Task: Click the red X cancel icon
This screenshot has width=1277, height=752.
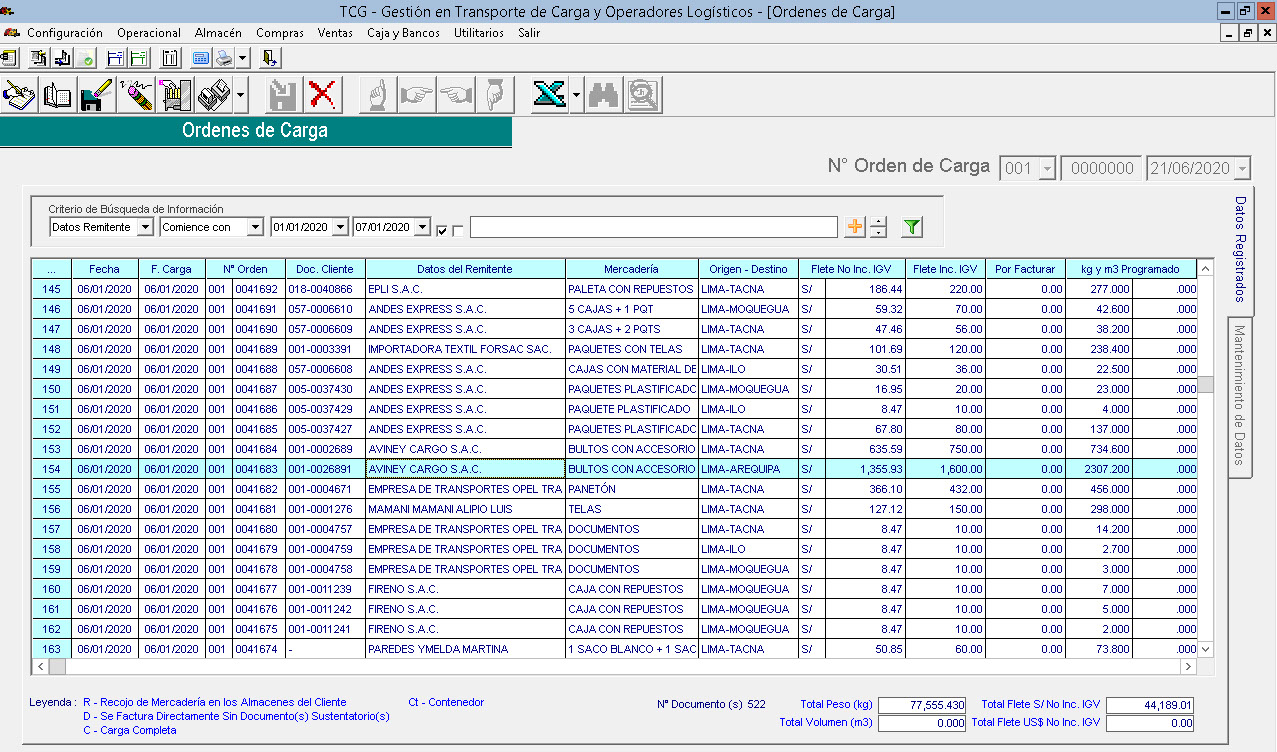Action: 322,96
